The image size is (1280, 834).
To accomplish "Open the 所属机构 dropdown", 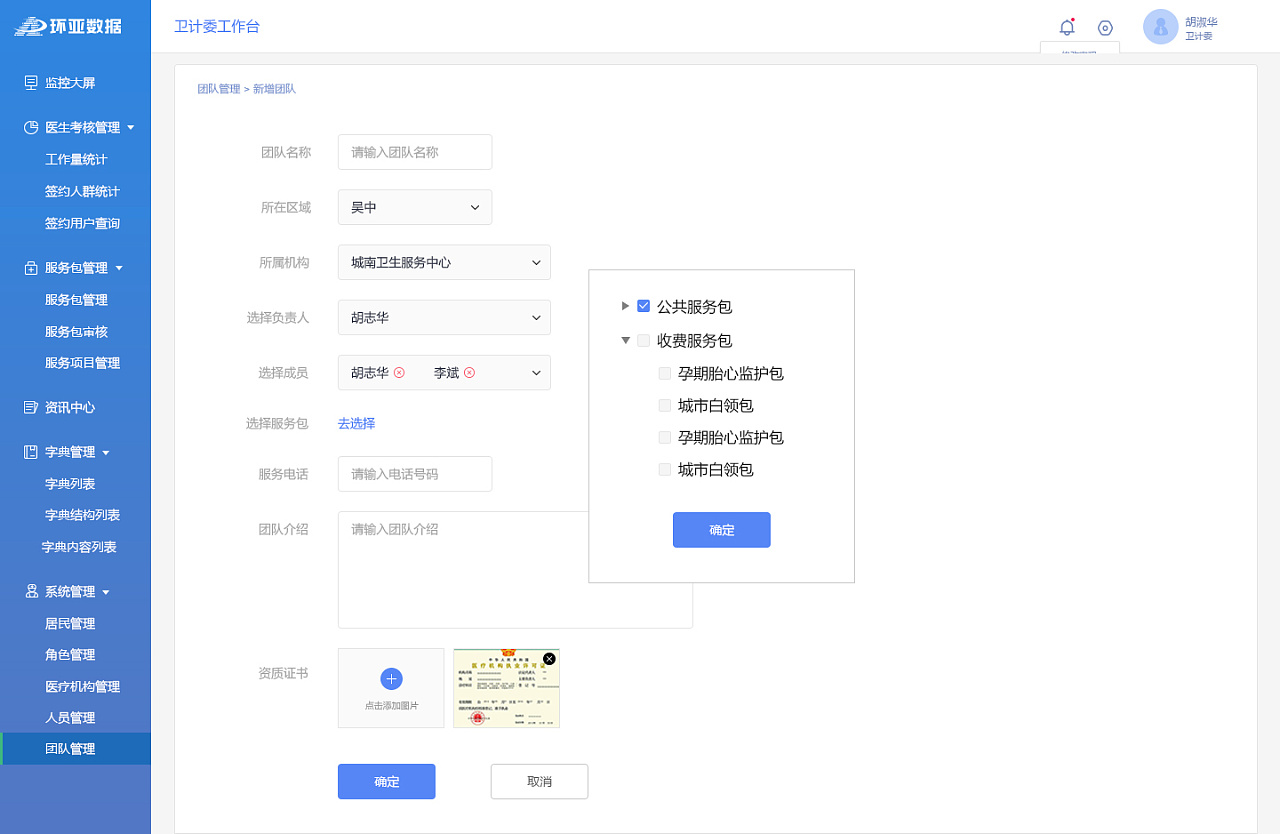I will 444,262.
